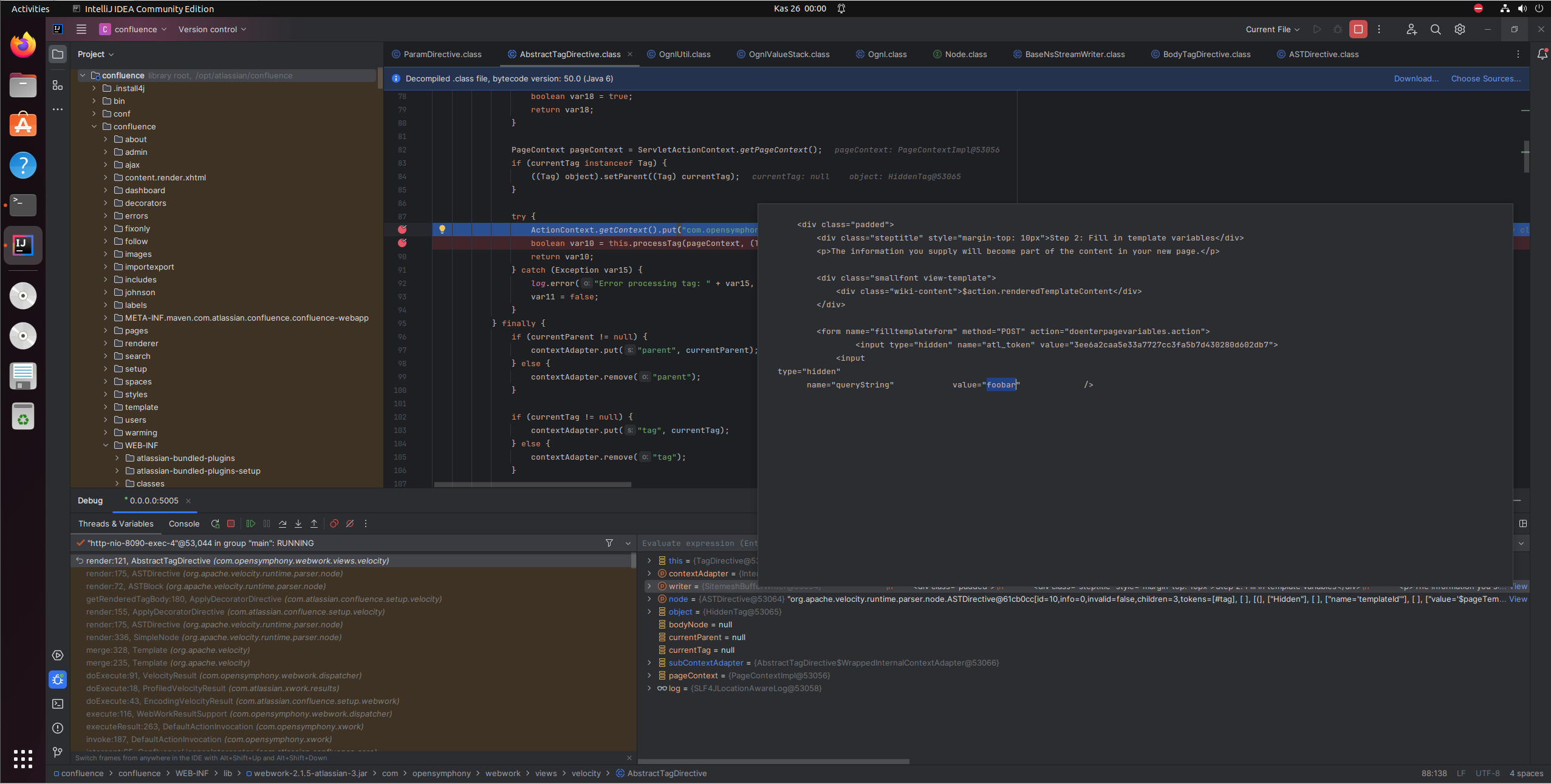
Task: Click the Choose Sources... link
Action: click(1485, 78)
